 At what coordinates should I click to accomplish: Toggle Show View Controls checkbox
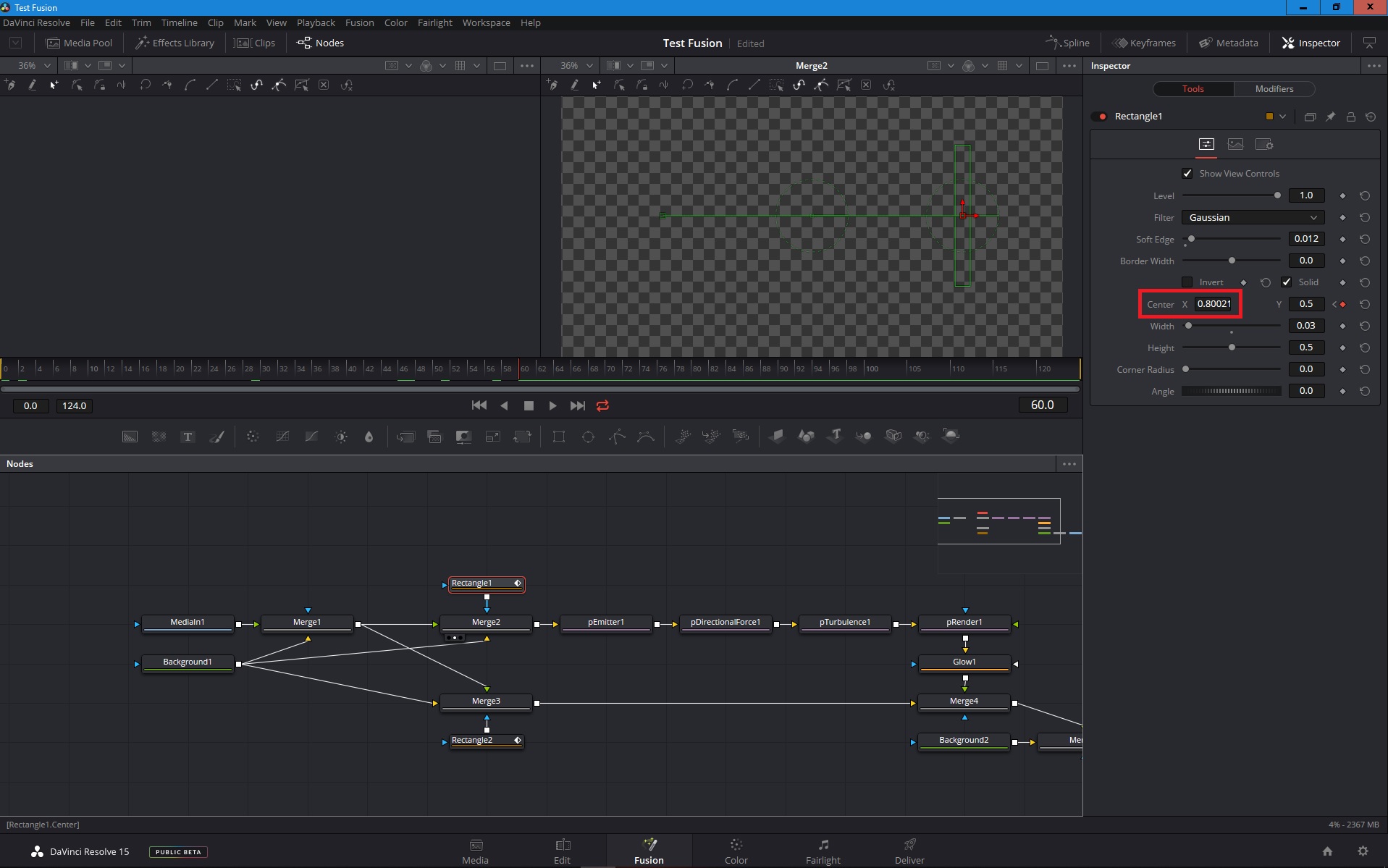tap(1187, 174)
